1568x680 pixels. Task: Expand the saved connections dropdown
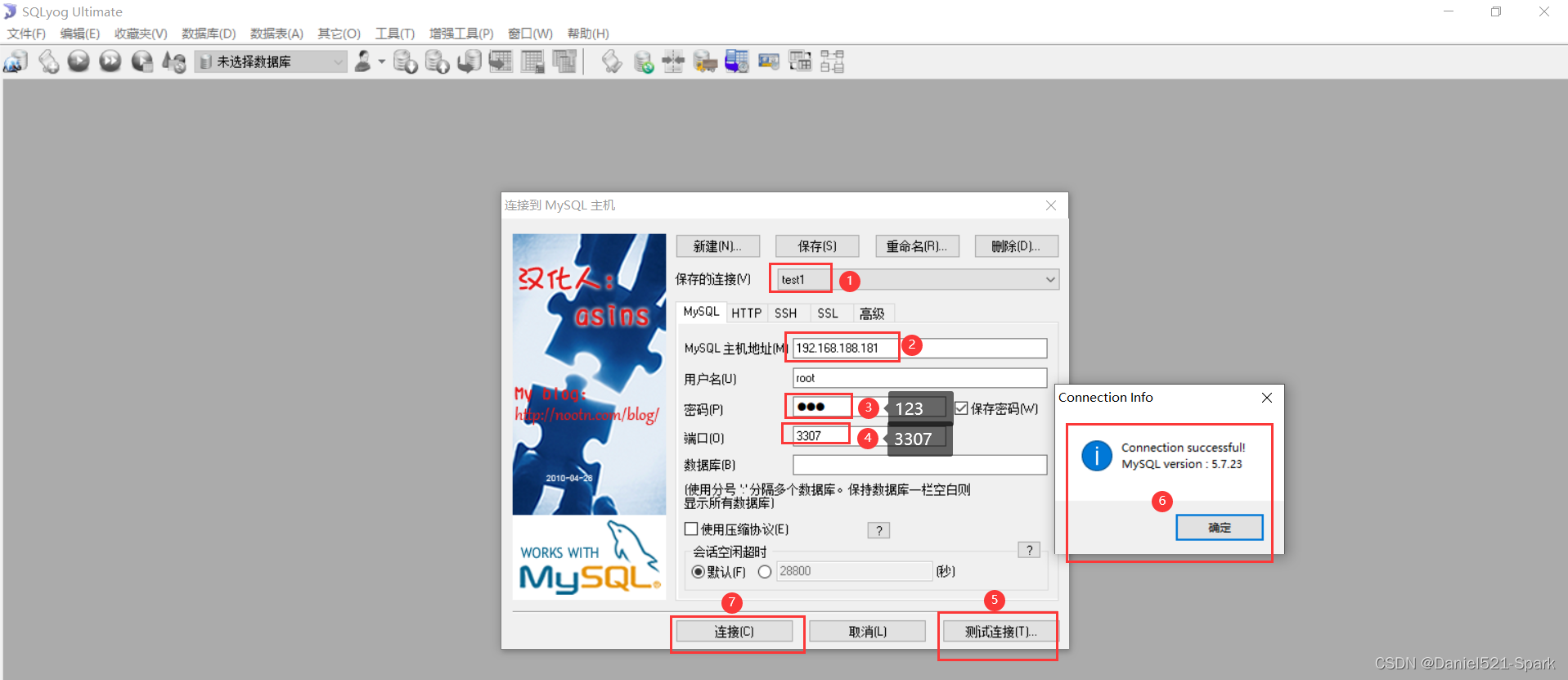[1049, 280]
